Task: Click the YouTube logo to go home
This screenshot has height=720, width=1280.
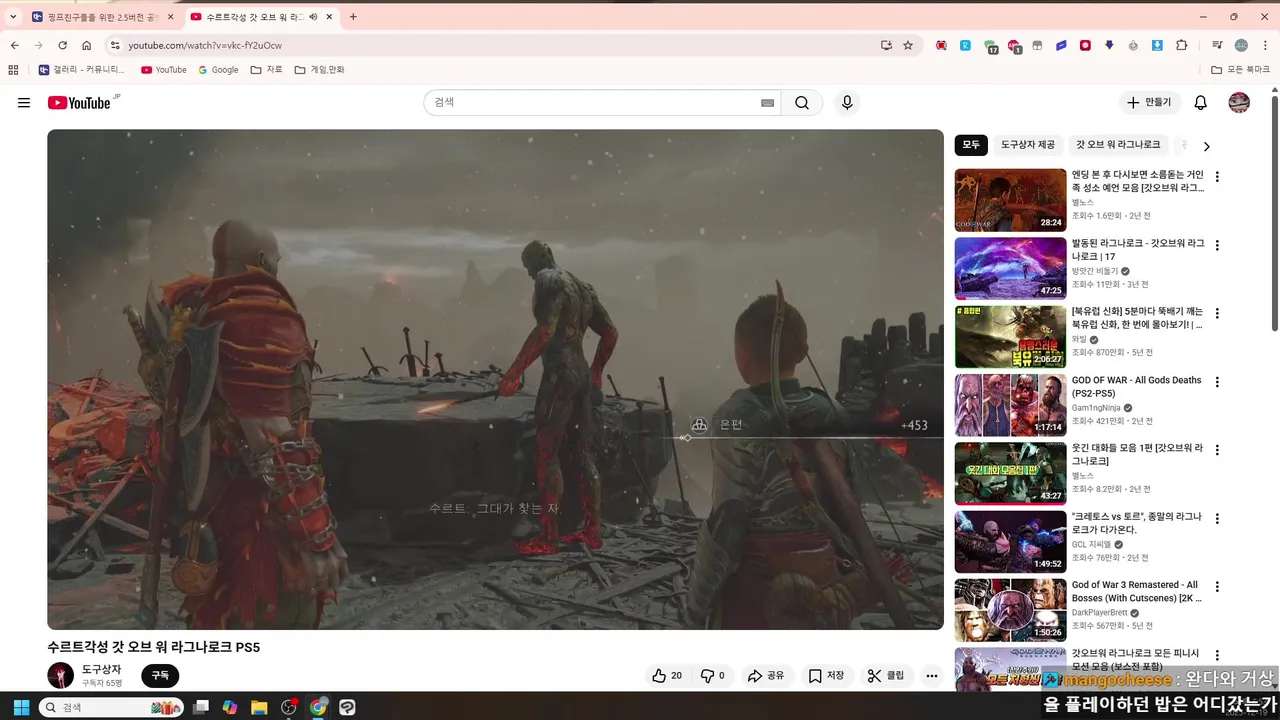Action: (x=79, y=103)
